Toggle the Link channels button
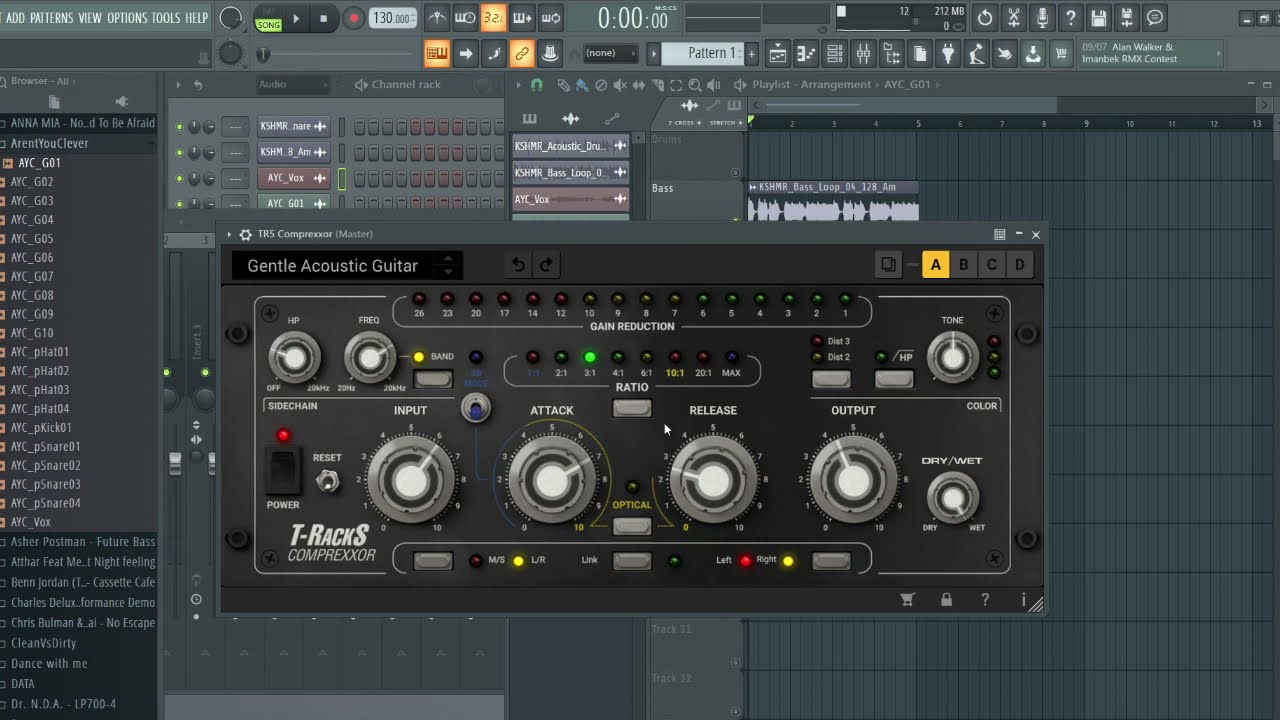The height and width of the screenshot is (720, 1280). [x=632, y=561]
